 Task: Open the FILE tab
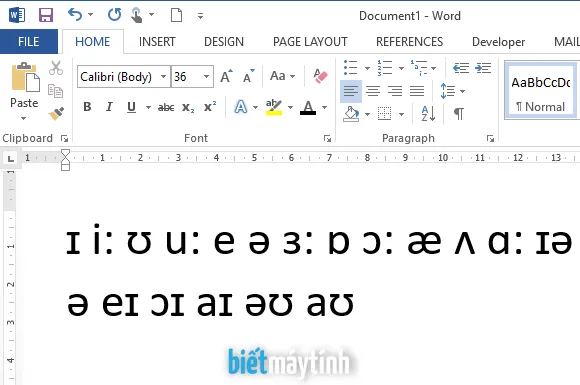(28, 41)
